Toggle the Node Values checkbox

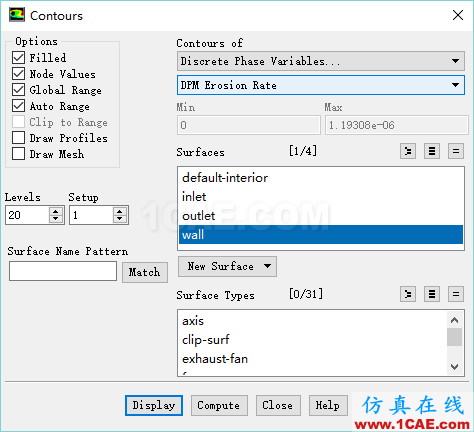point(19,74)
